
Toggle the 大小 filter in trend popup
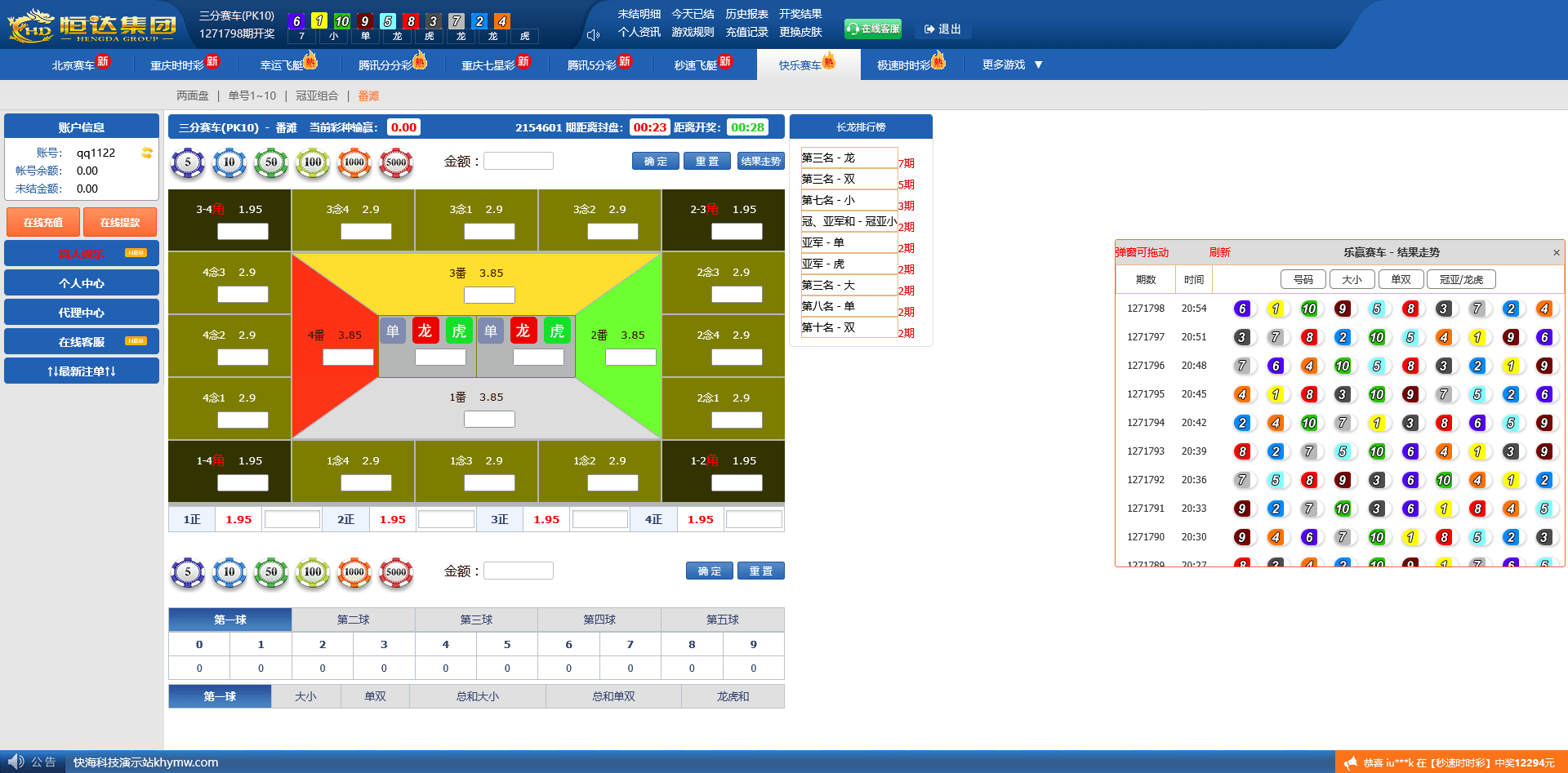(1352, 279)
